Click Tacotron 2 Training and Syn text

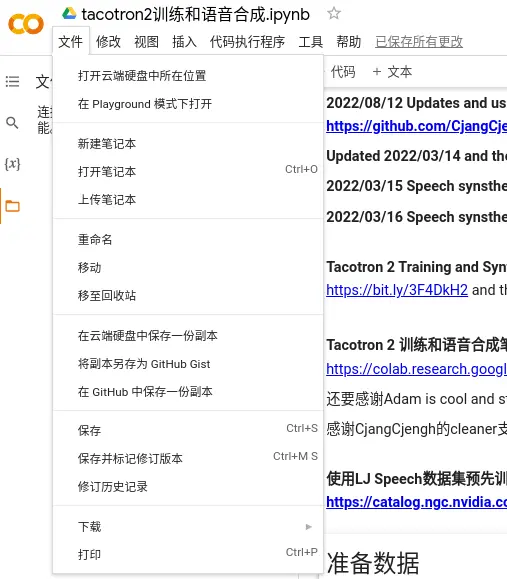tap(417, 267)
